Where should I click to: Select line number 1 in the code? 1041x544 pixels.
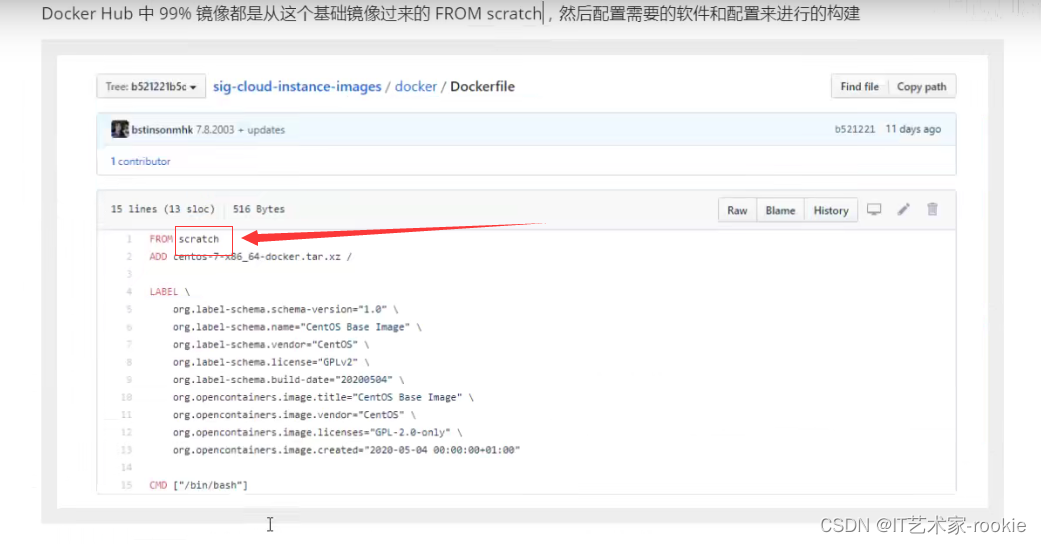click(129, 239)
